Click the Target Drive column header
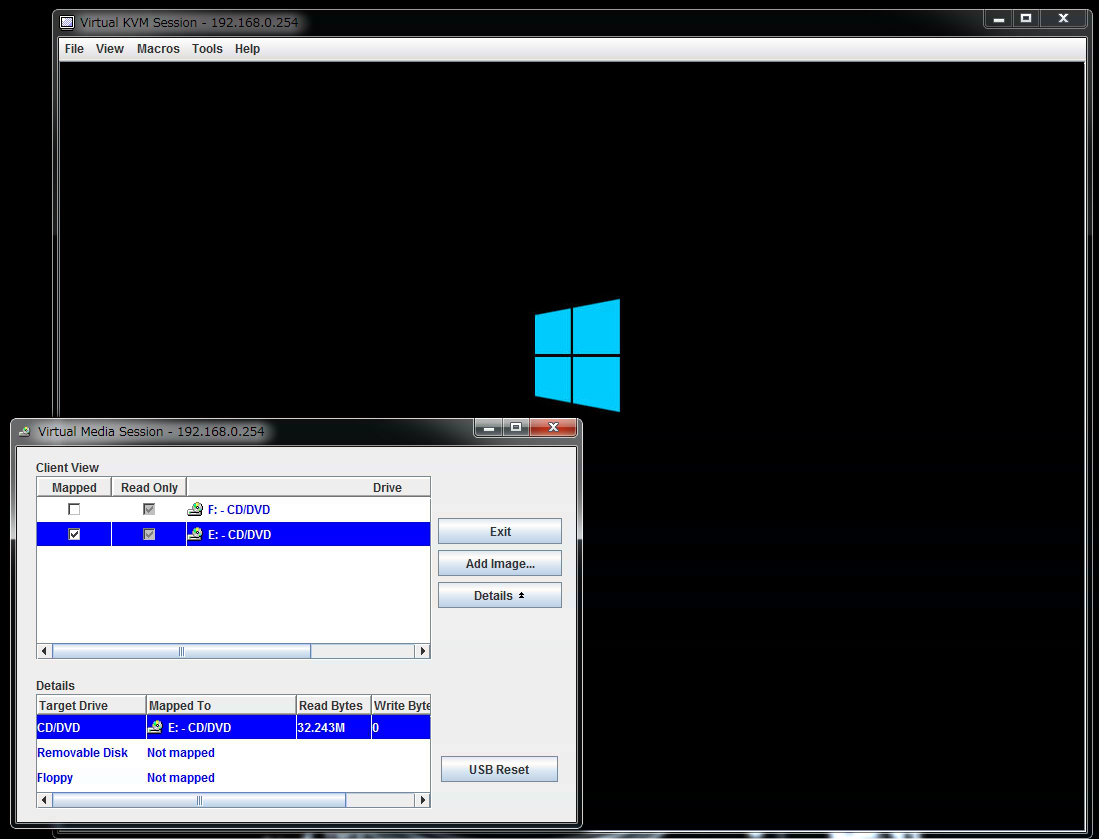 click(91, 706)
